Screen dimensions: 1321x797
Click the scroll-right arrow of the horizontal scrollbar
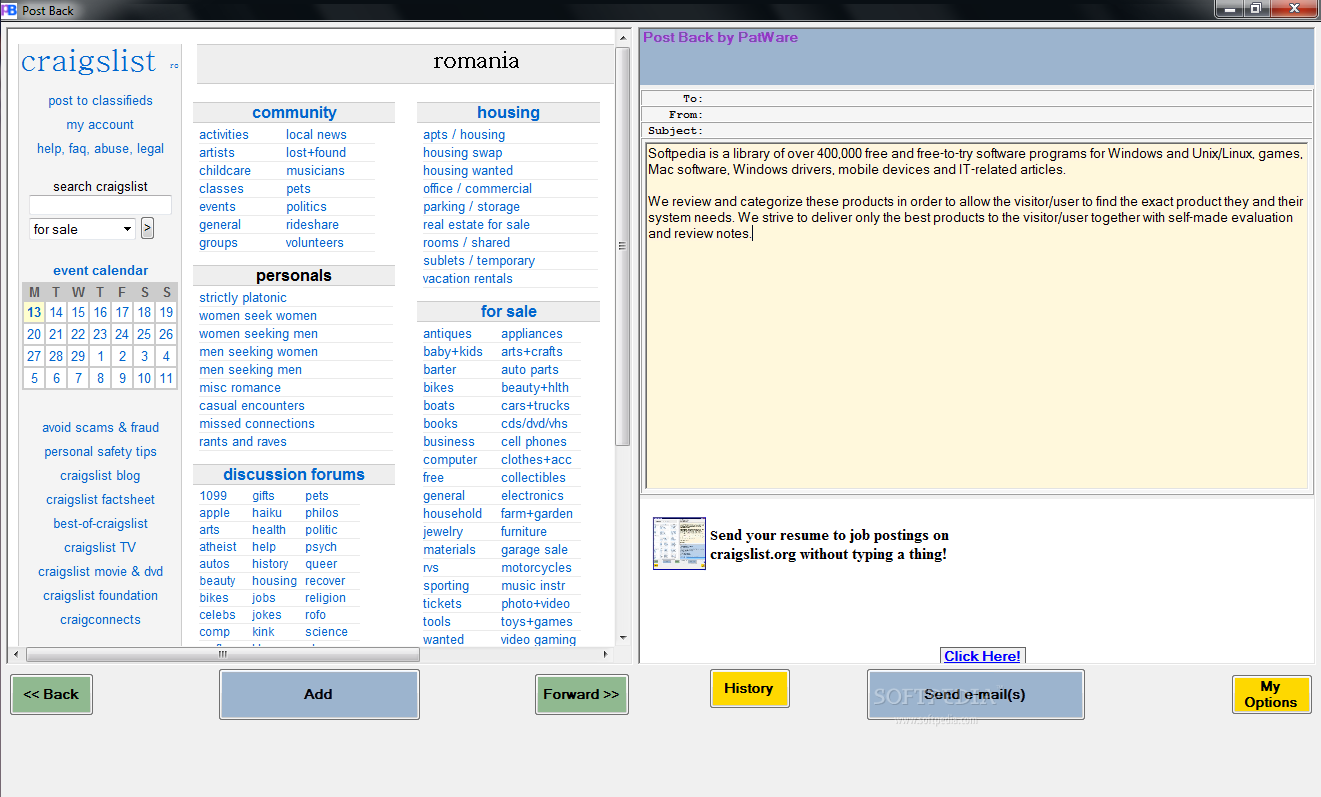[605, 655]
